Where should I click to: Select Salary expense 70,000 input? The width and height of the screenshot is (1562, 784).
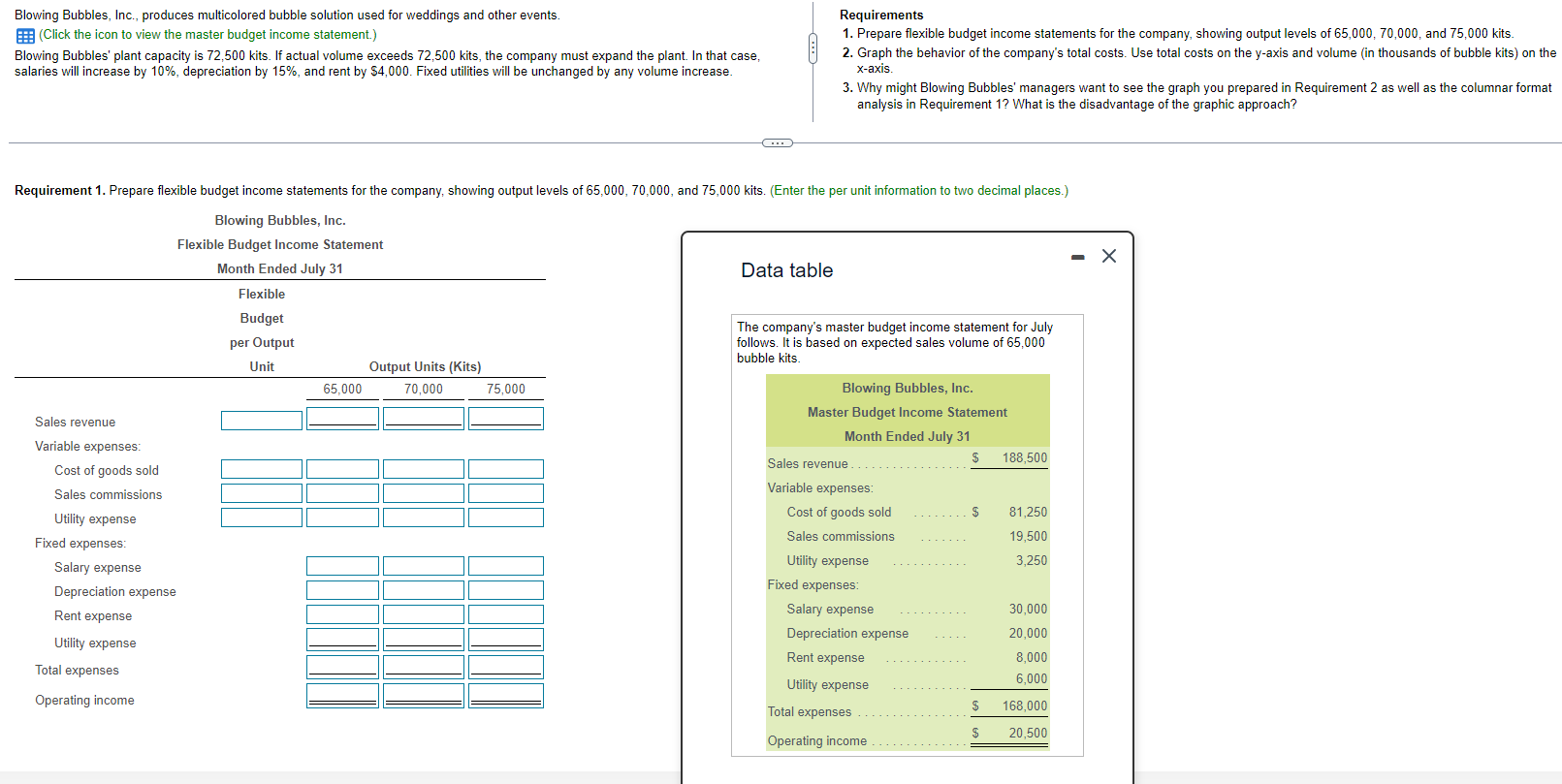pyautogui.click(x=424, y=566)
